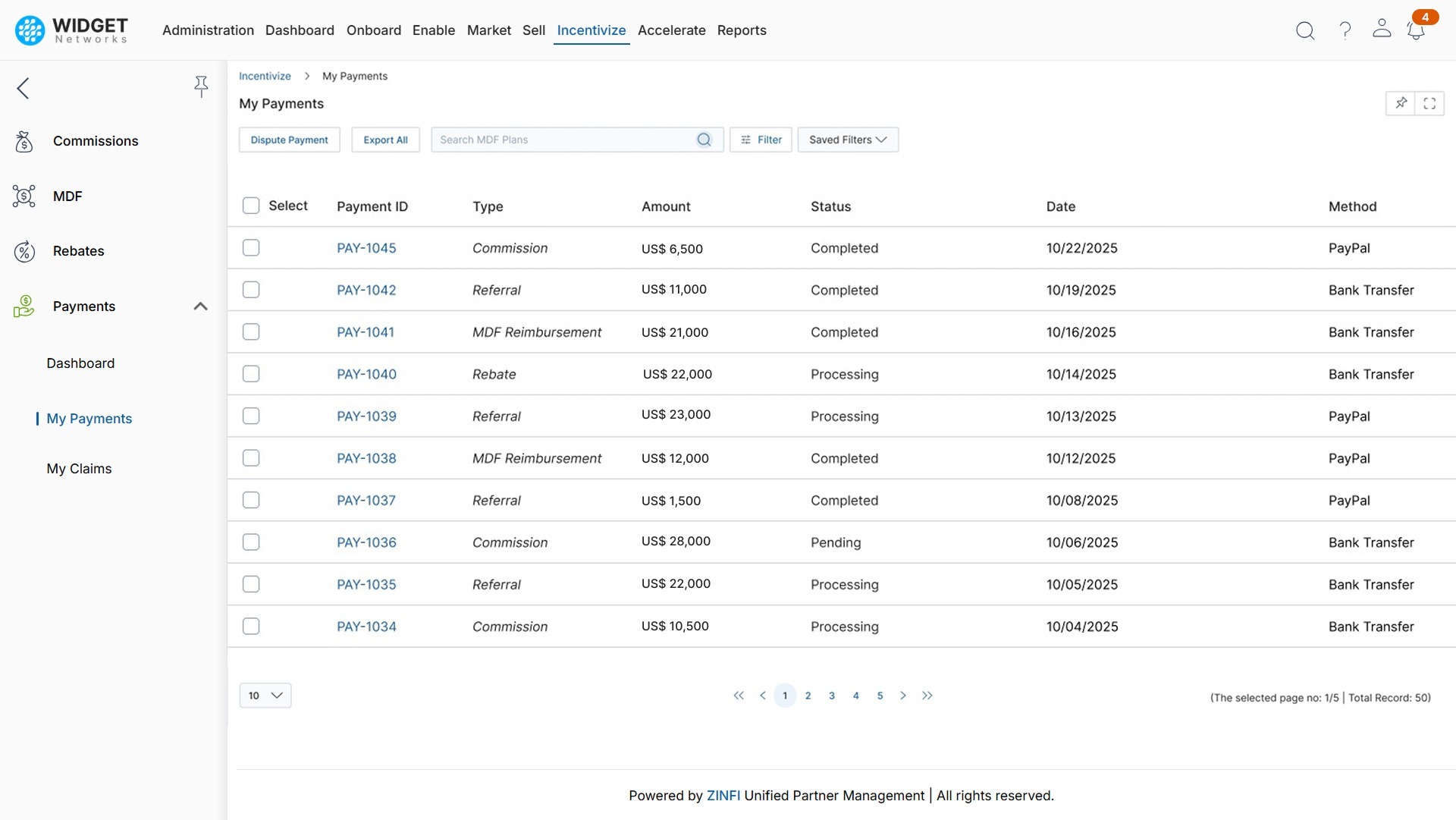Check the select-all checkbox in the table header
The image size is (1456, 820).
coord(250,206)
